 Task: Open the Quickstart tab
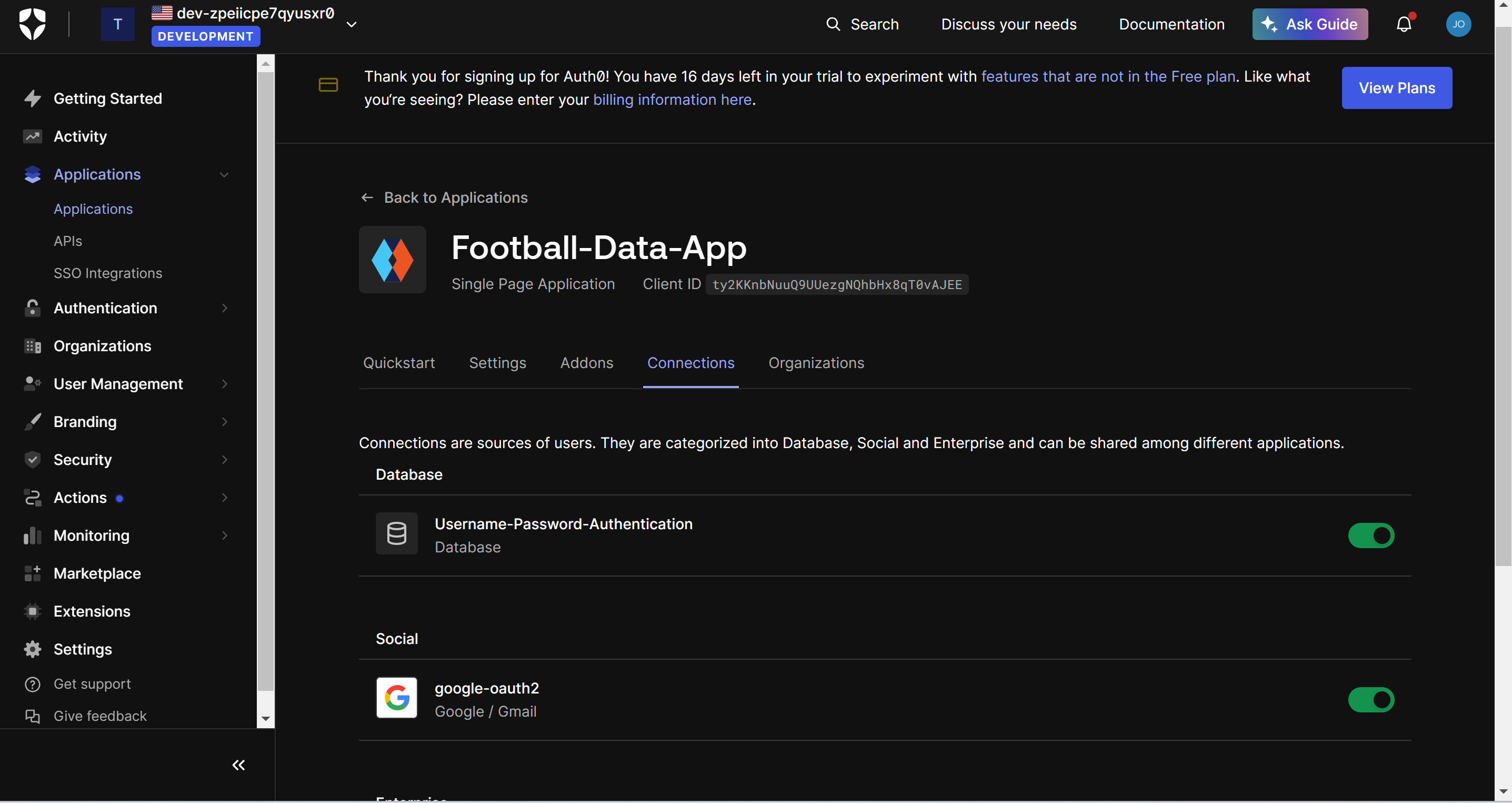pyautogui.click(x=398, y=363)
